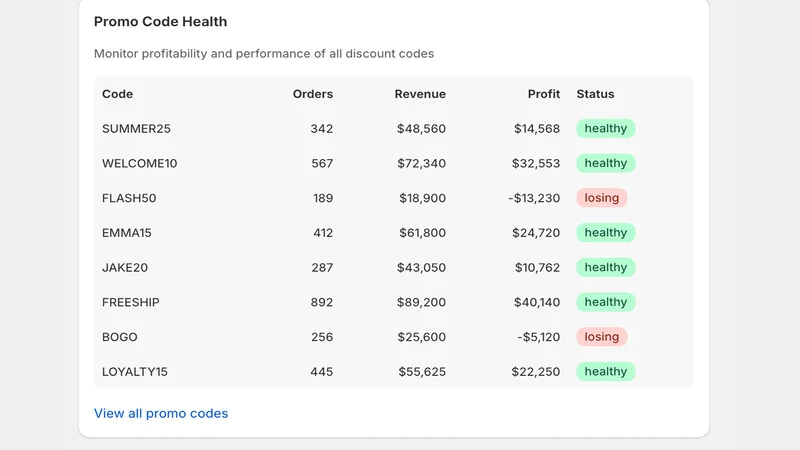Click the Revenue column header

tap(420, 94)
